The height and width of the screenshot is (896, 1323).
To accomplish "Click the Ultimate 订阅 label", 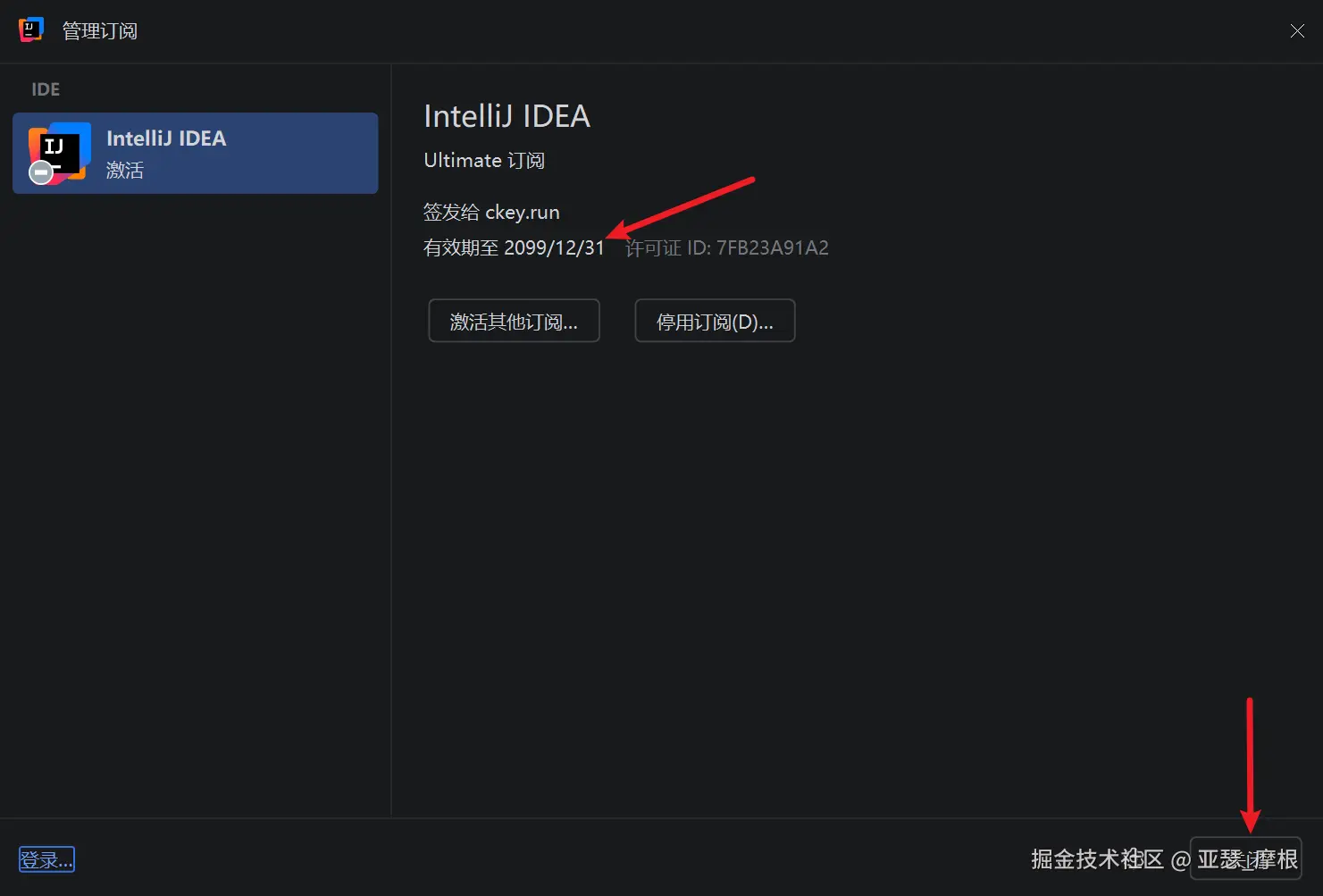I will [x=484, y=161].
